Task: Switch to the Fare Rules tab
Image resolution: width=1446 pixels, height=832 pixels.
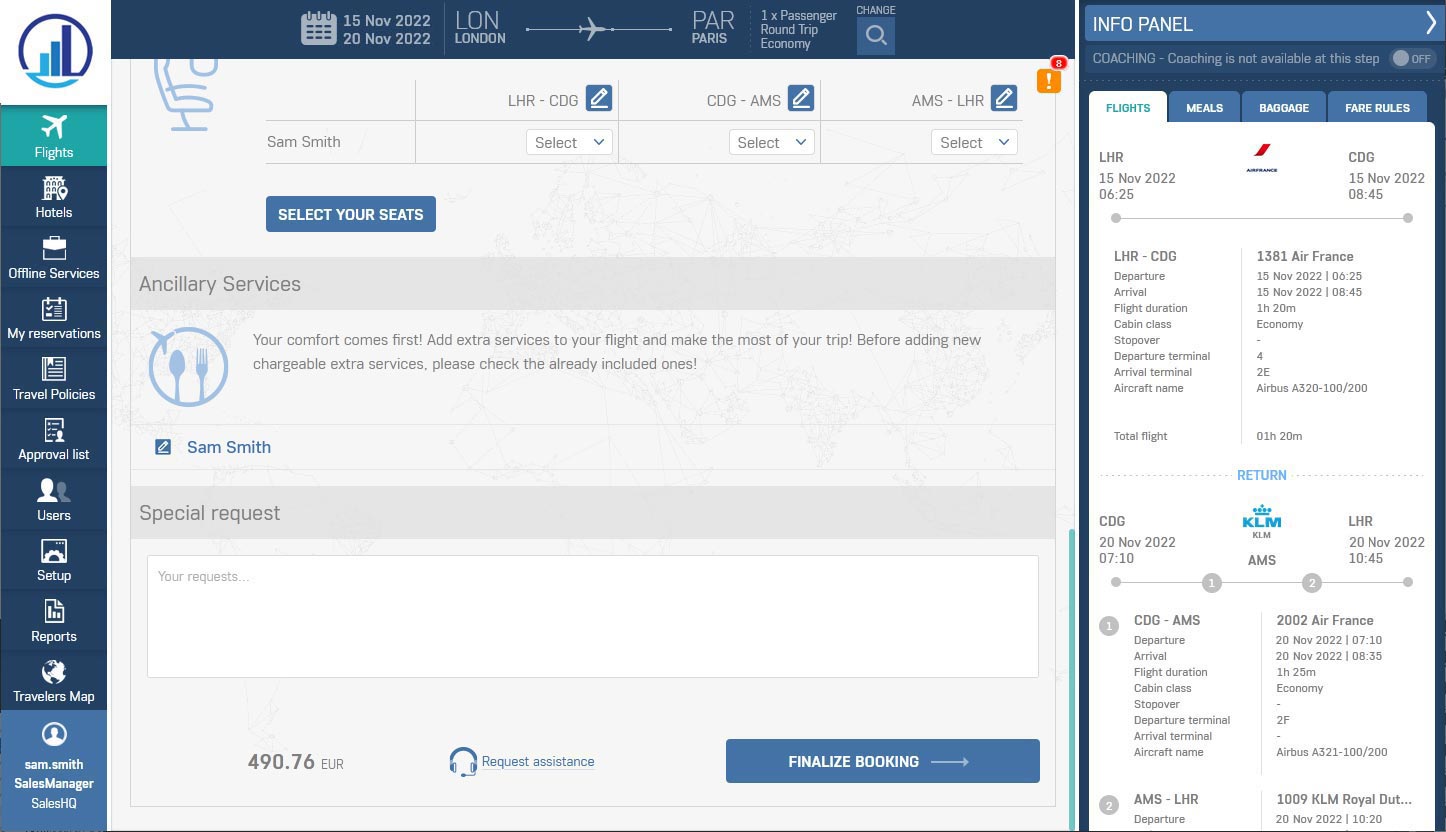Action: [x=1377, y=108]
